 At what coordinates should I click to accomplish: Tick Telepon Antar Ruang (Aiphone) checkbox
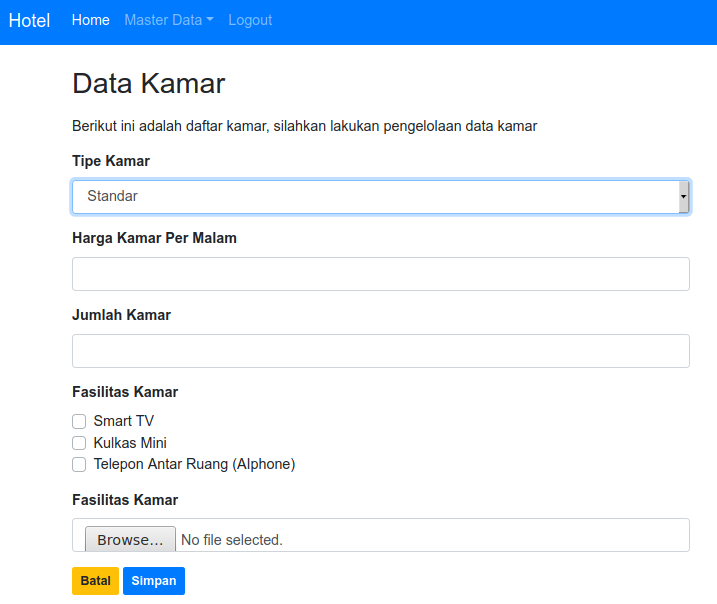(x=79, y=465)
